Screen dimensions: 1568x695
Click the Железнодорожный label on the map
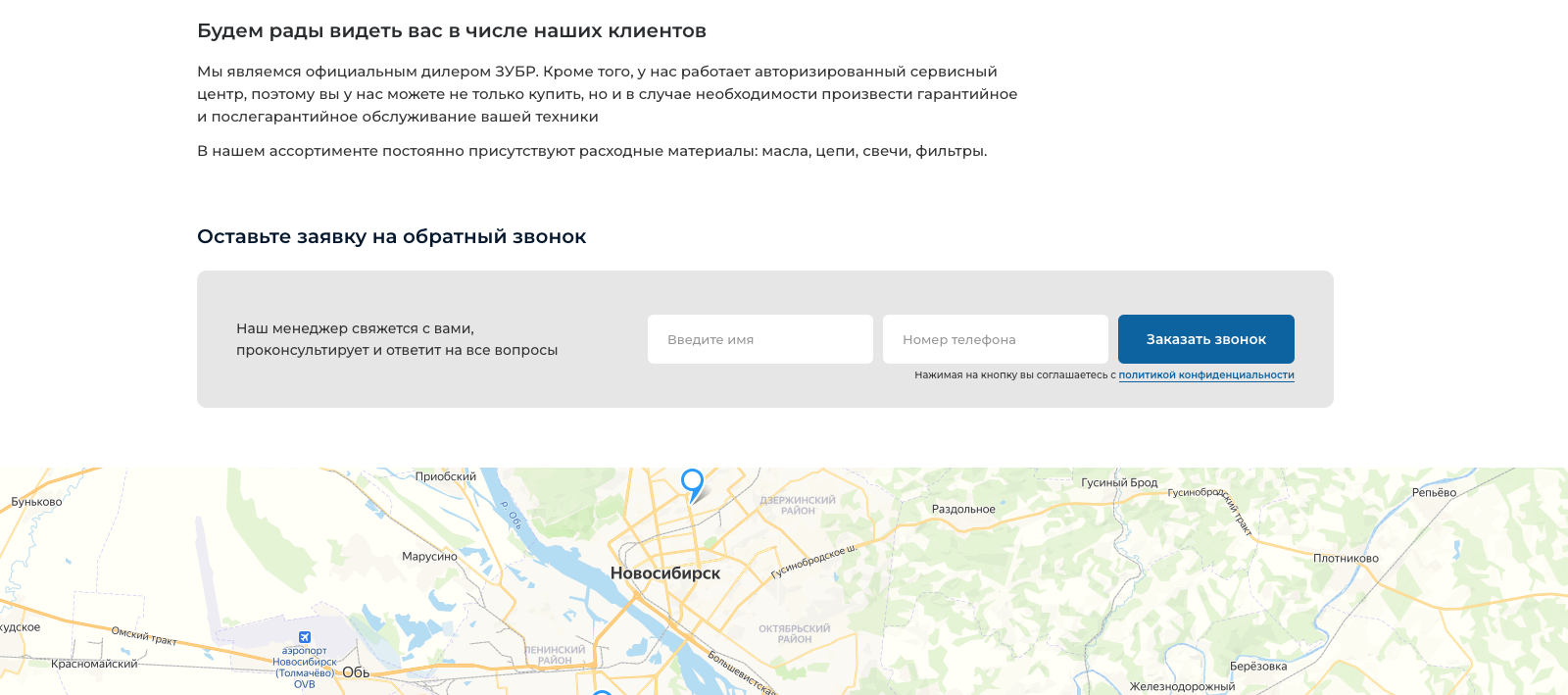(x=1182, y=687)
